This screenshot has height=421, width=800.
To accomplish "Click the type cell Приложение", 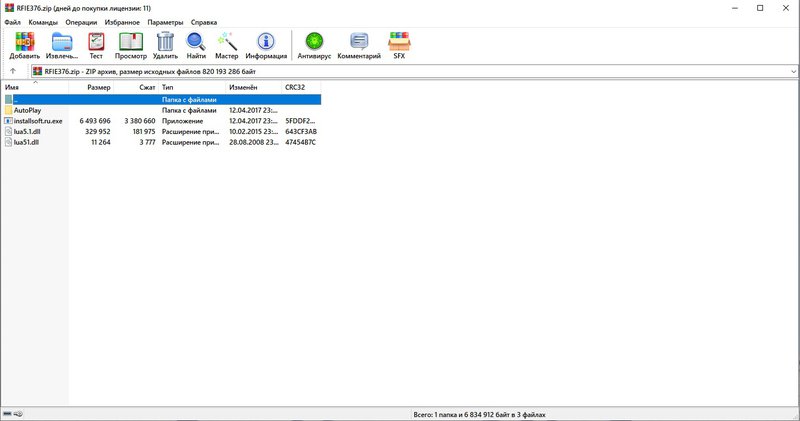I will pyautogui.click(x=182, y=121).
